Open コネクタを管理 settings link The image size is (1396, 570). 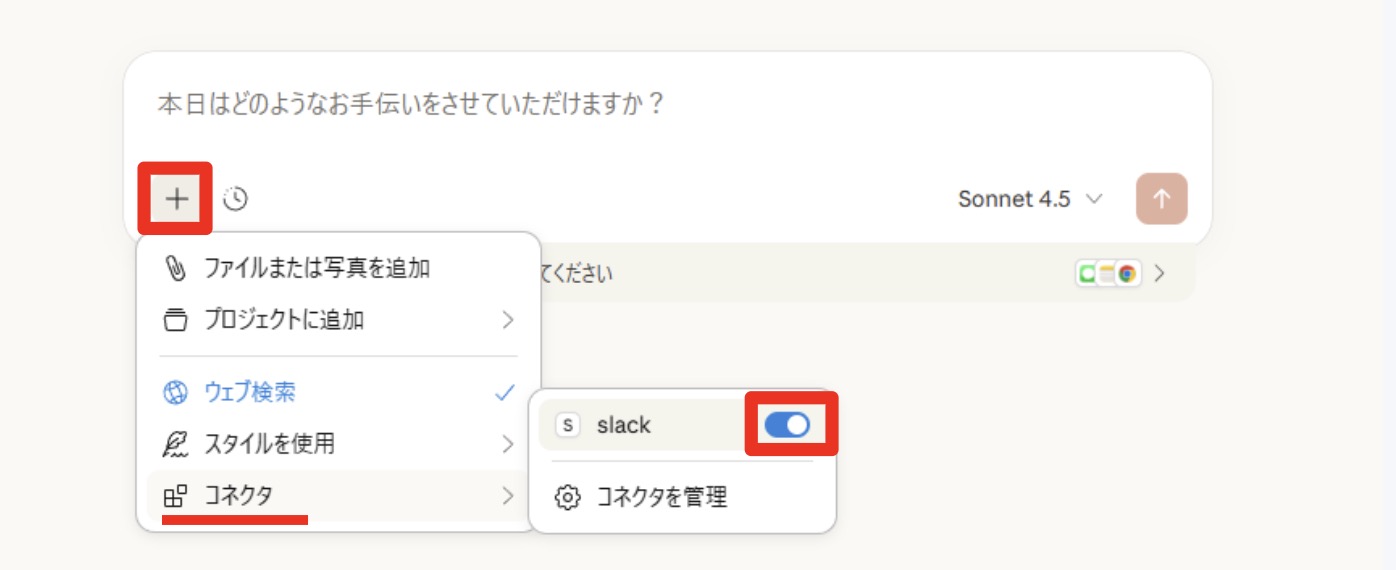[661, 497]
